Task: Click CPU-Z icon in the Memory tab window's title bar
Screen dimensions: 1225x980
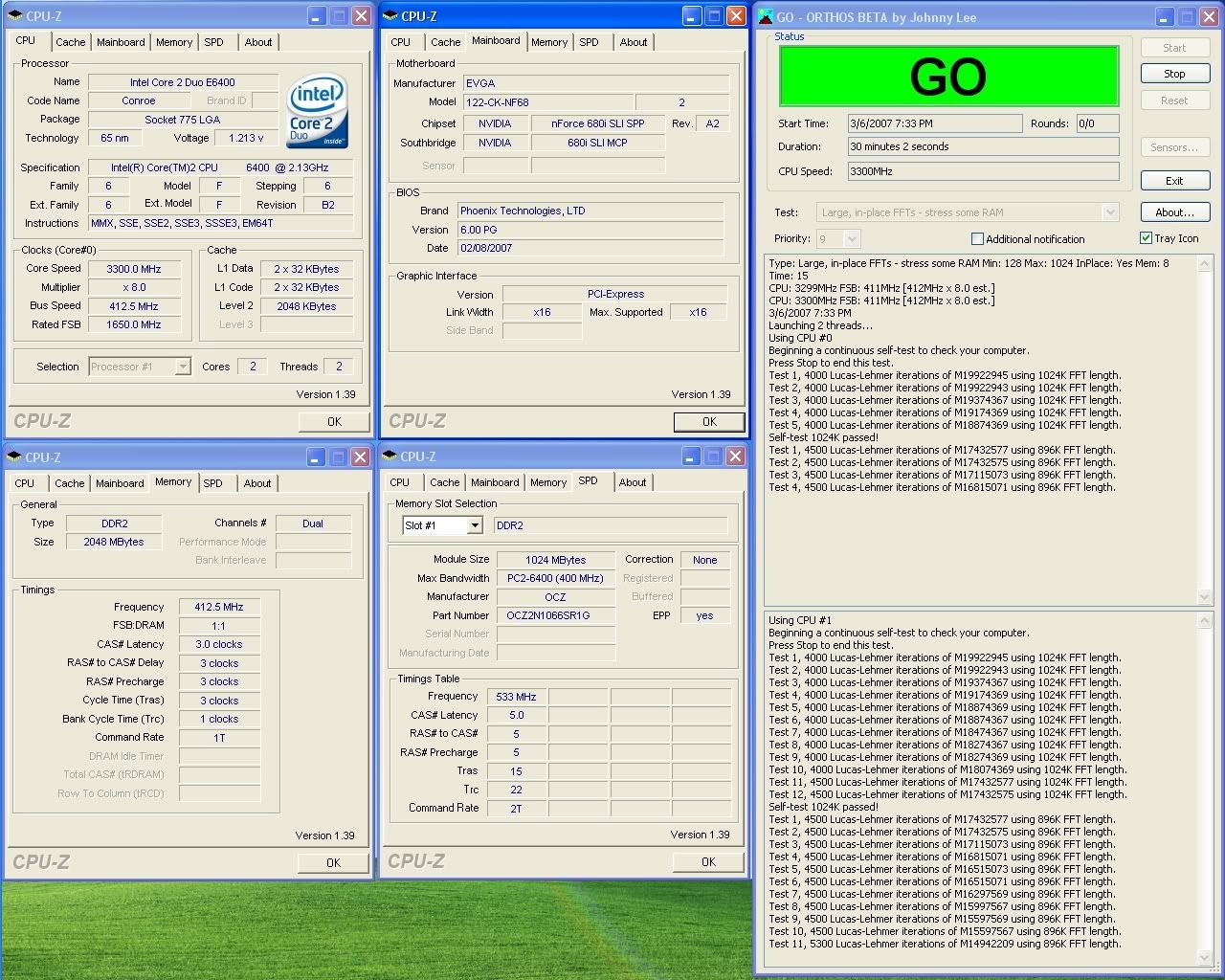Action: tap(16, 457)
